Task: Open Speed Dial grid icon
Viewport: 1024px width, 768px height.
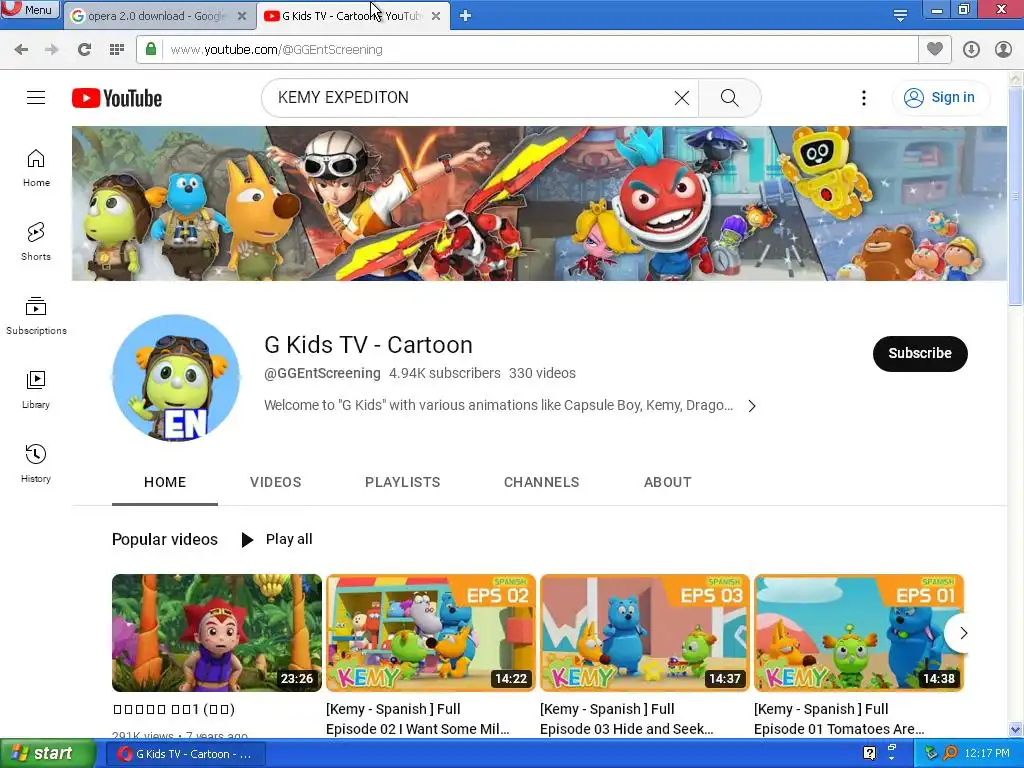Action: pos(117,50)
